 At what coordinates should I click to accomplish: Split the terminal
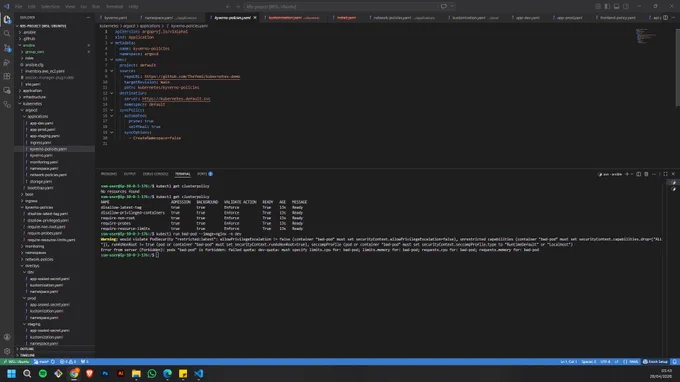pos(638,174)
